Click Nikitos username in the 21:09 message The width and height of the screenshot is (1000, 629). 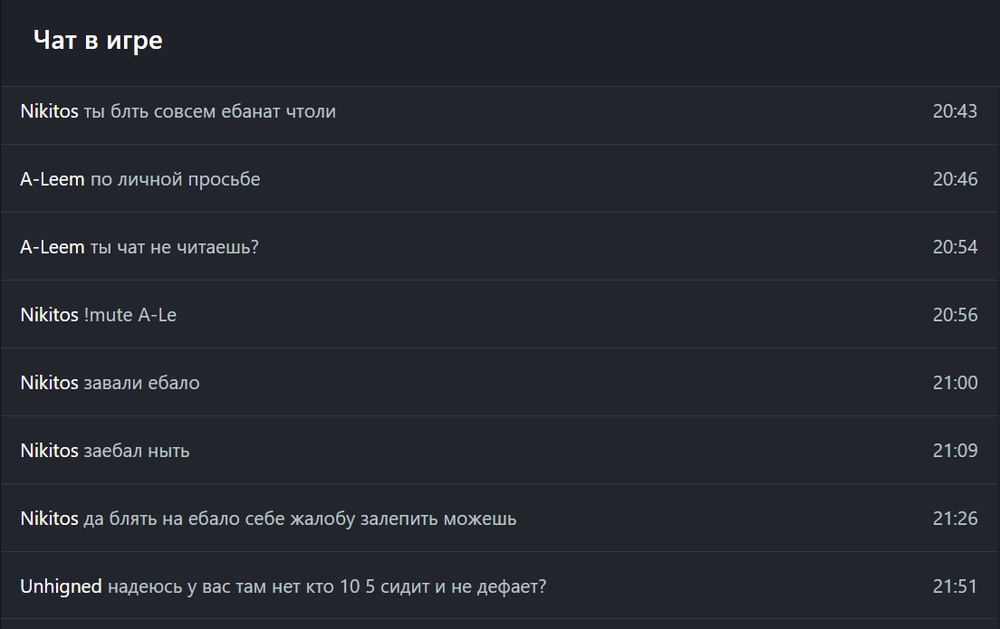click(49, 451)
